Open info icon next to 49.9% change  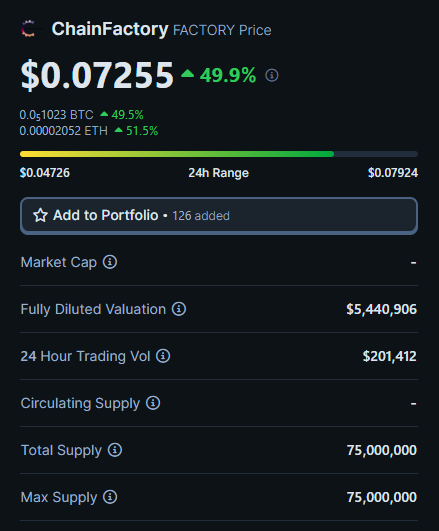click(272, 75)
